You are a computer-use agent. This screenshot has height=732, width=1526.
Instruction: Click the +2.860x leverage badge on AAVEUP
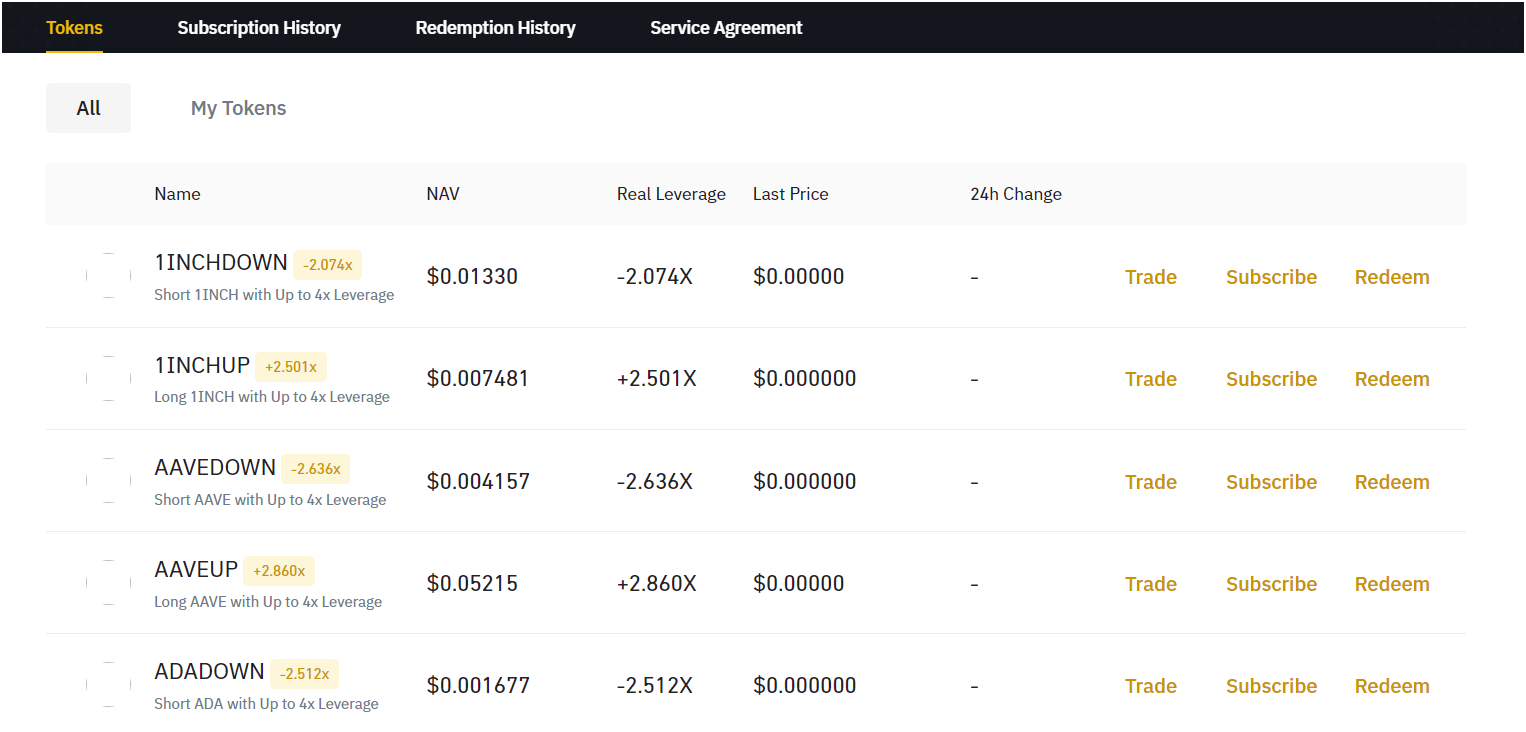click(278, 571)
